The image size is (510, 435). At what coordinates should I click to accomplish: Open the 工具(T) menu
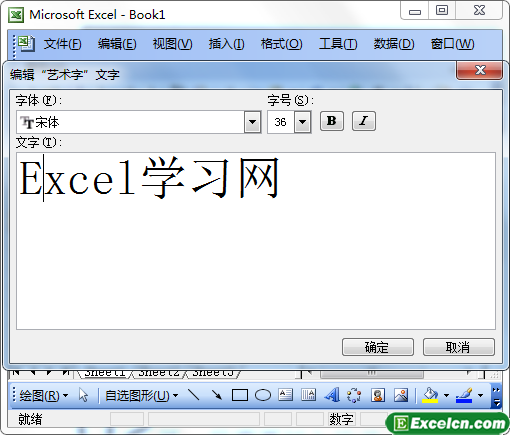coord(338,44)
